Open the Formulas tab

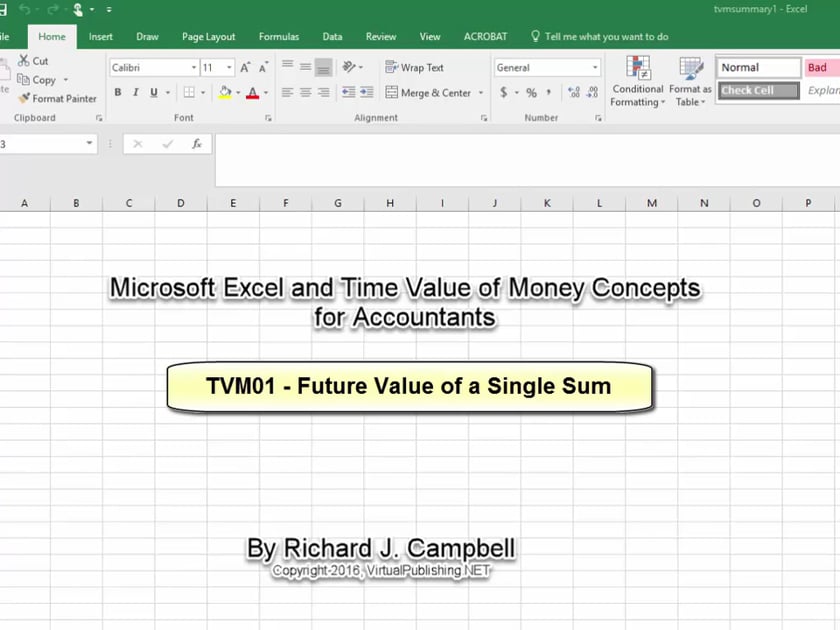pos(279,36)
